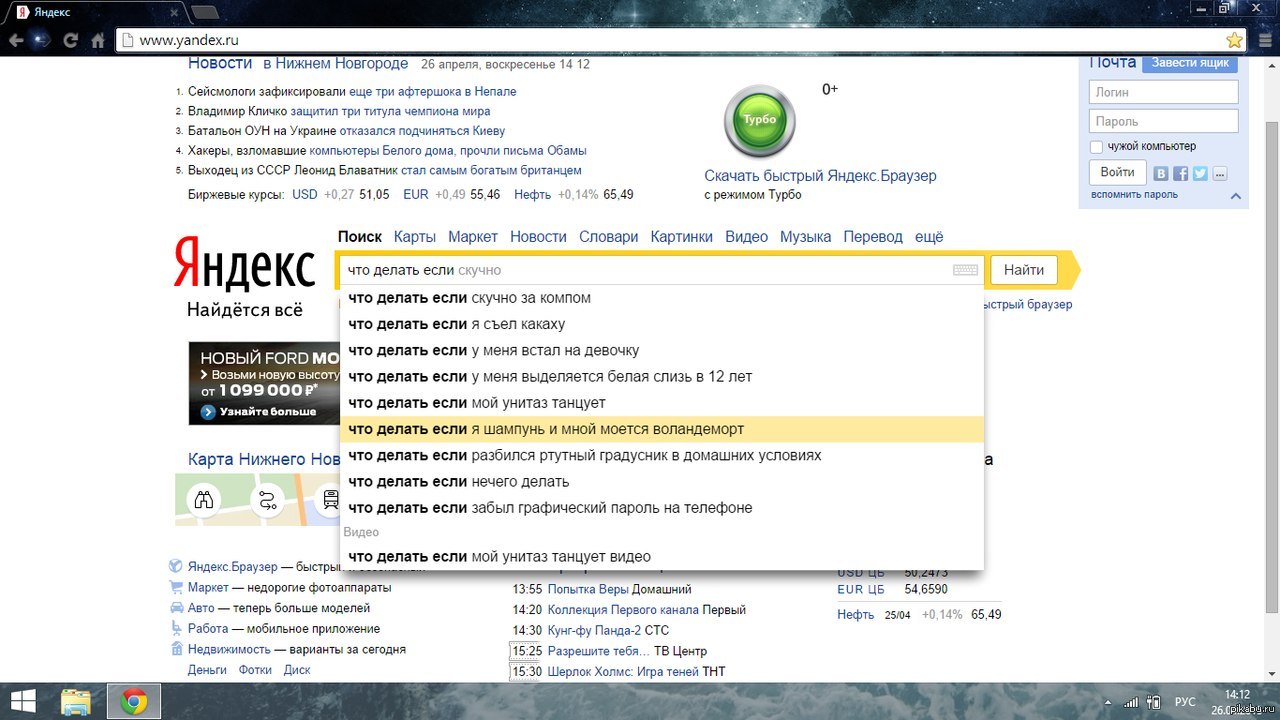Screen dimensions: 1280x720
Task: Open the USD exchange rate link
Action: coord(304,195)
